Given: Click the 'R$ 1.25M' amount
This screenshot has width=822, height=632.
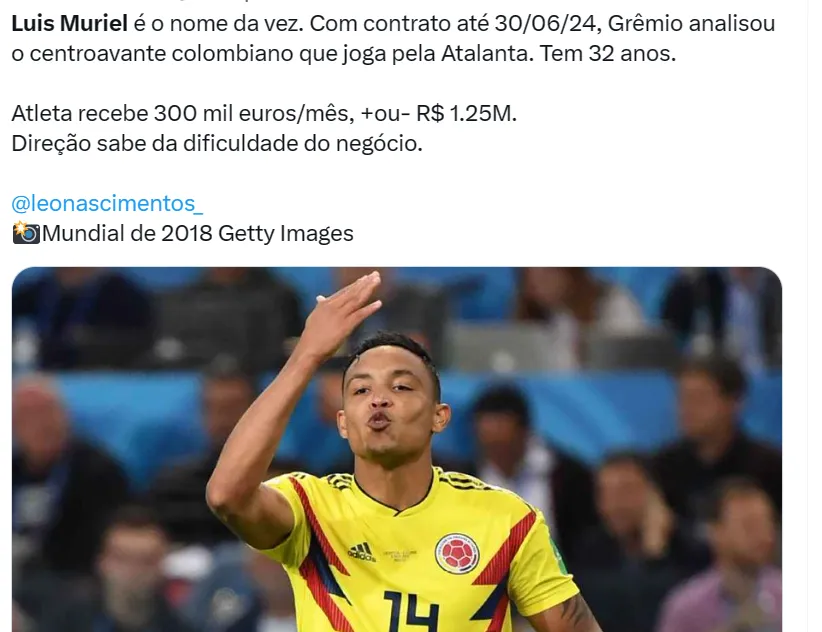Looking at the screenshot, I should [466, 113].
